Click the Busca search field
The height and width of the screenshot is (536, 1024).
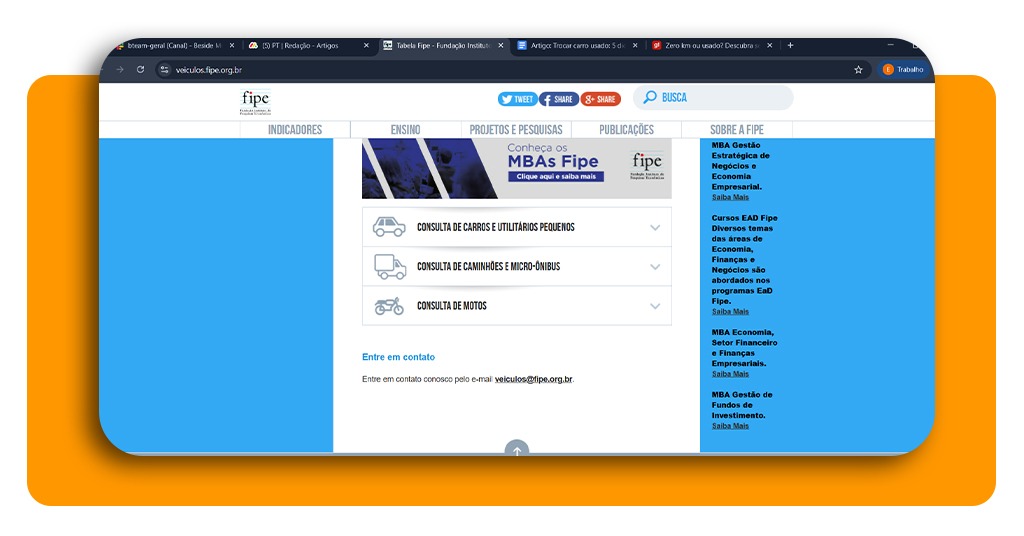[720, 98]
